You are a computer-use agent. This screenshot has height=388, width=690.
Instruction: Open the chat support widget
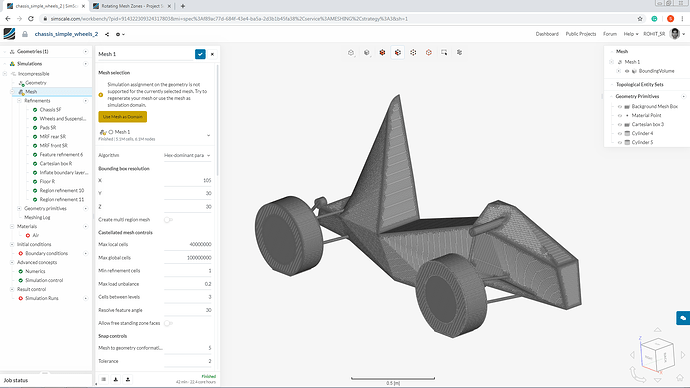pyautogui.click(x=683, y=318)
